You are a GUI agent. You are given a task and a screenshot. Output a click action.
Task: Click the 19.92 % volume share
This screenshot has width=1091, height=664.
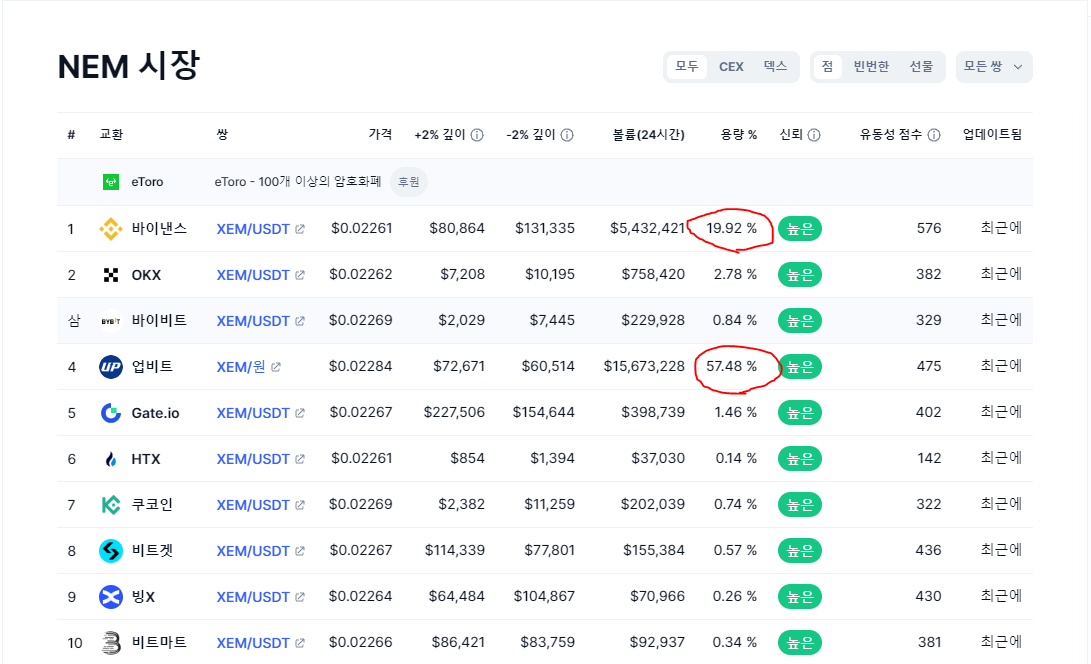pyautogui.click(x=731, y=228)
